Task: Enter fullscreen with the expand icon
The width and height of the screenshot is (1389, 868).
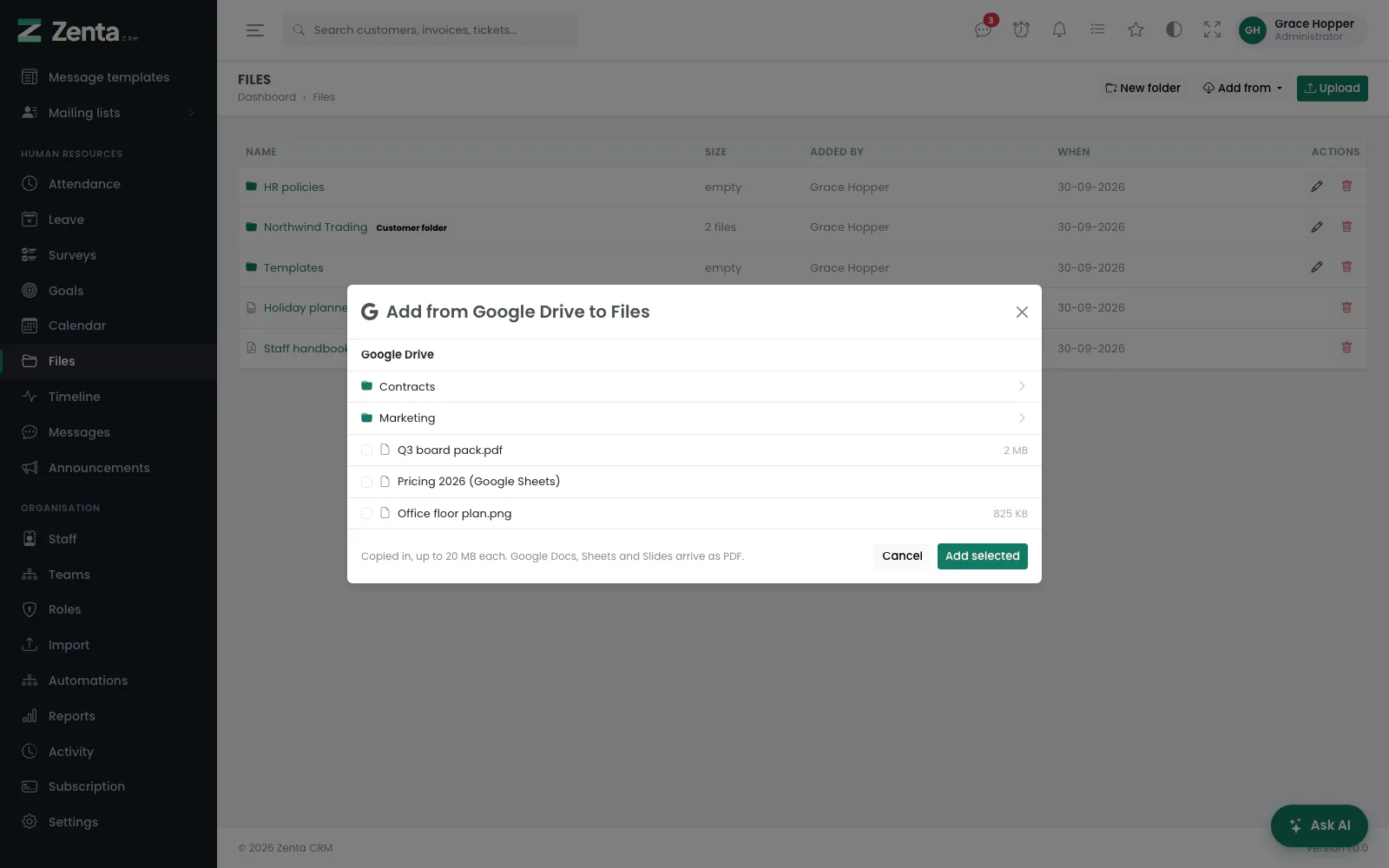Action: pyautogui.click(x=1212, y=30)
